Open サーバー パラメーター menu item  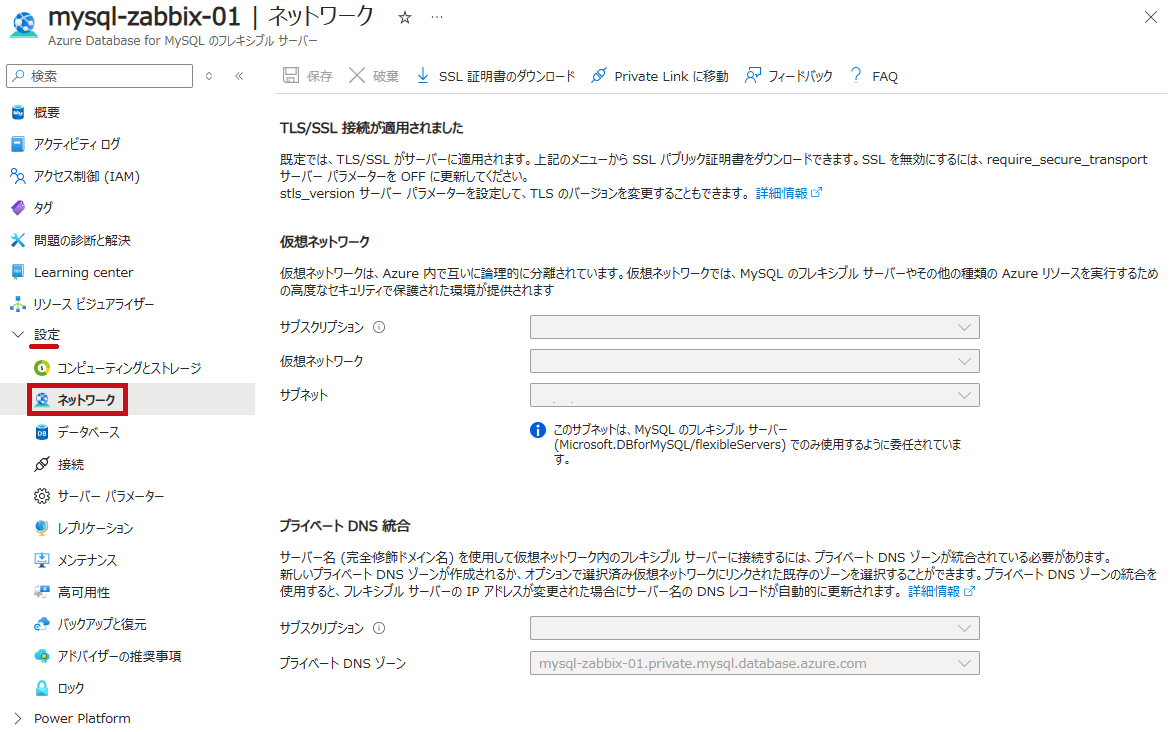click(x=111, y=496)
